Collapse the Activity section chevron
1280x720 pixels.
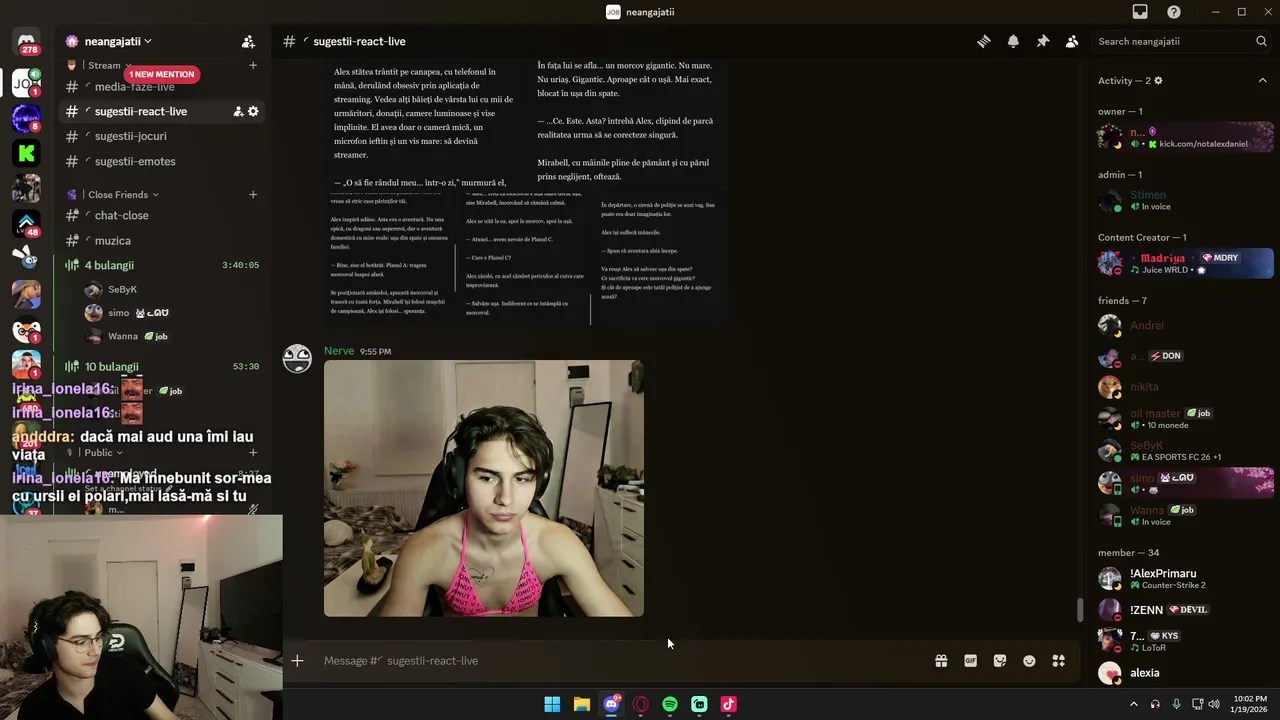(1262, 81)
